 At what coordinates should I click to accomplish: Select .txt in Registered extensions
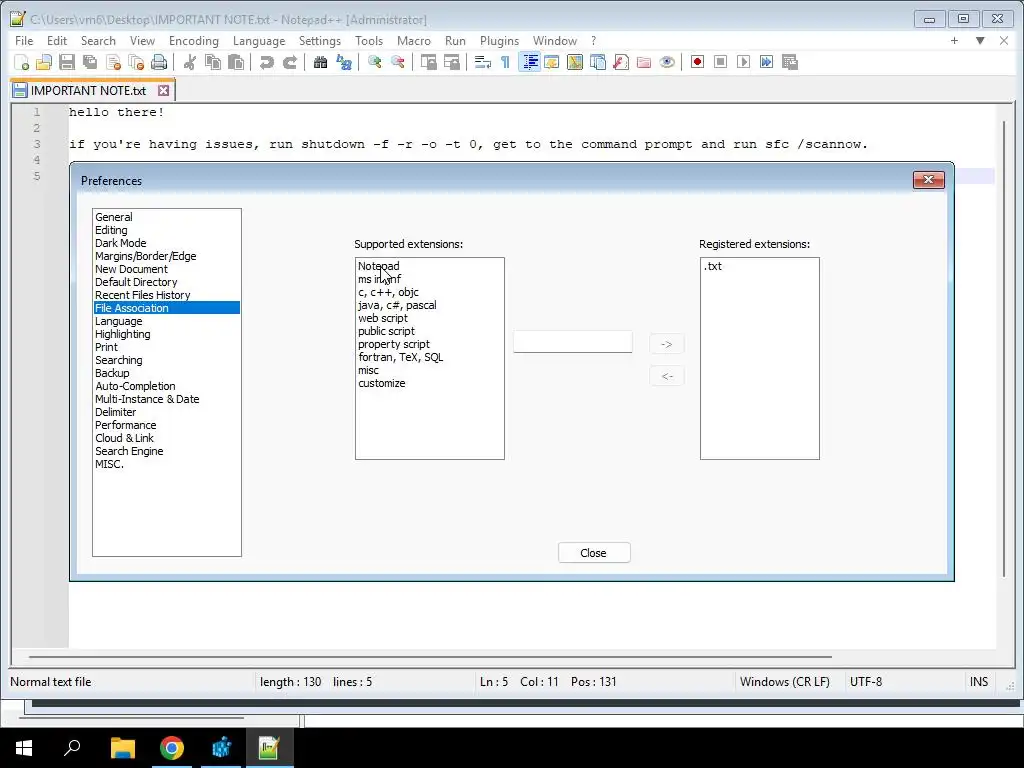[x=713, y=266]
